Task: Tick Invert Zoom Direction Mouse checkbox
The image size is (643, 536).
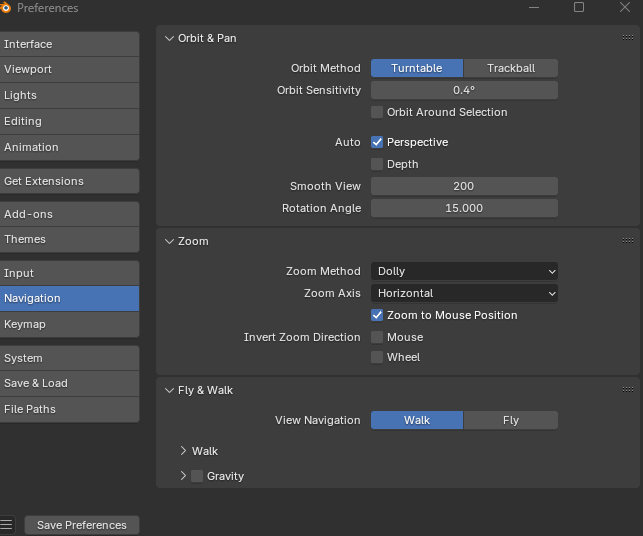Action: 377,337
